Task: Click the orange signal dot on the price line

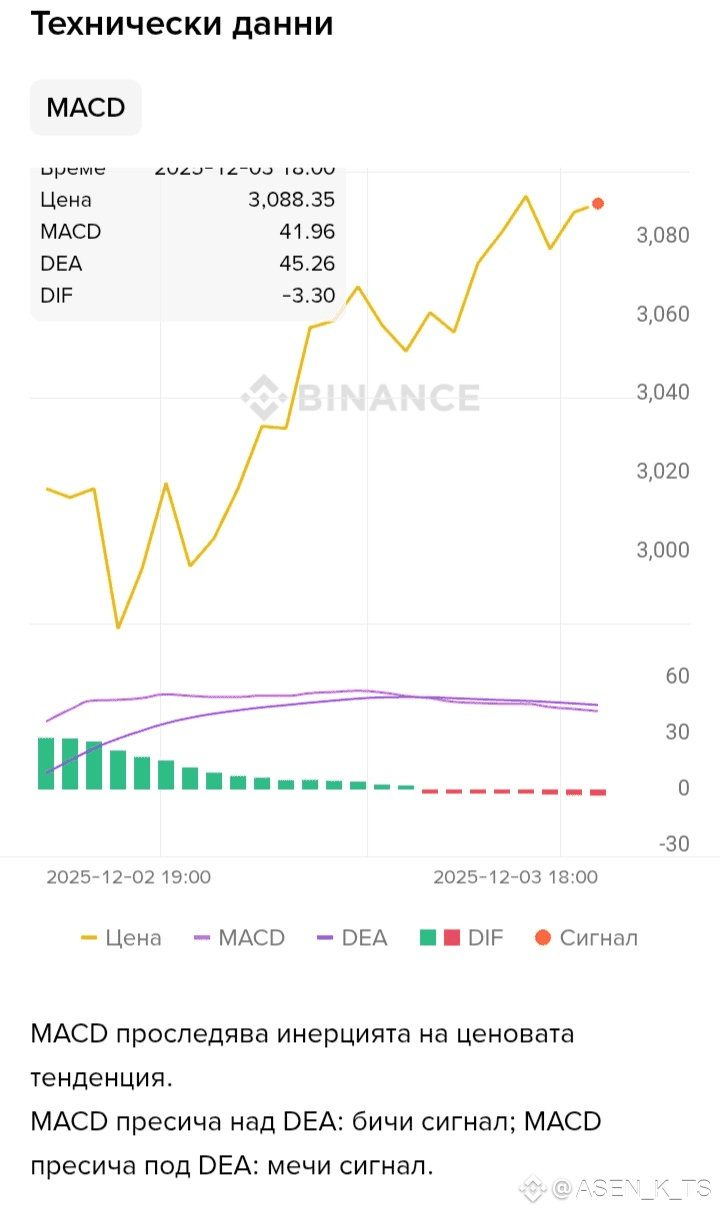Action: tap(598, 203)
